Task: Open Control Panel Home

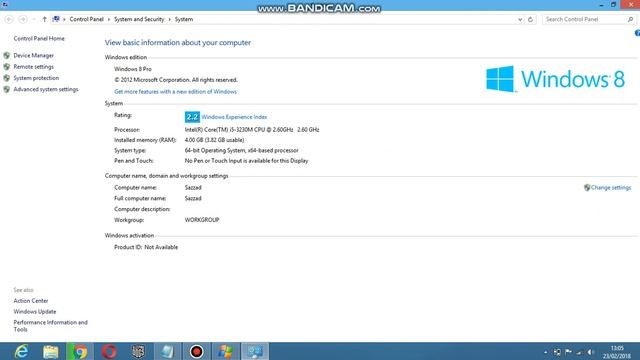Action: 39,38
